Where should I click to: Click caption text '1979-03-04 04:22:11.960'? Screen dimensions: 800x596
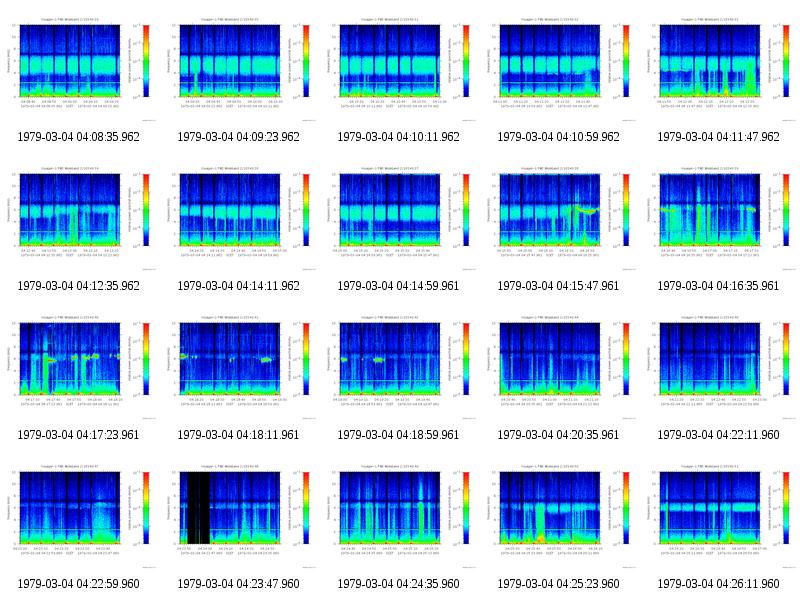(x=718, y=435)
